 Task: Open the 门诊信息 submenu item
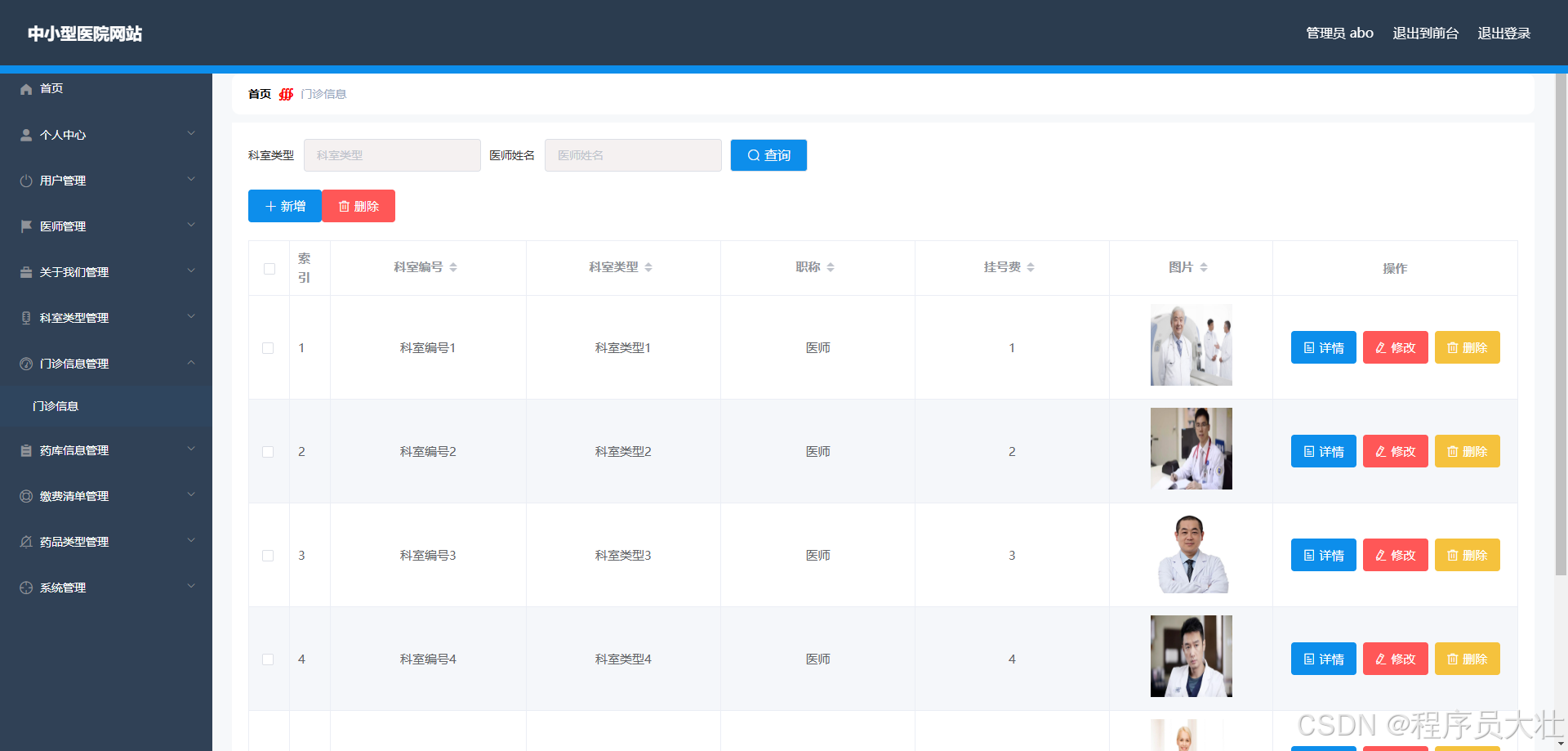pos(56,405)
